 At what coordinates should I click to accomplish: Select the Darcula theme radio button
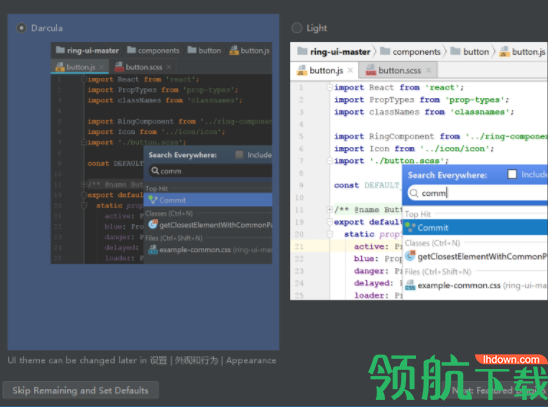[x=21, y=28]
